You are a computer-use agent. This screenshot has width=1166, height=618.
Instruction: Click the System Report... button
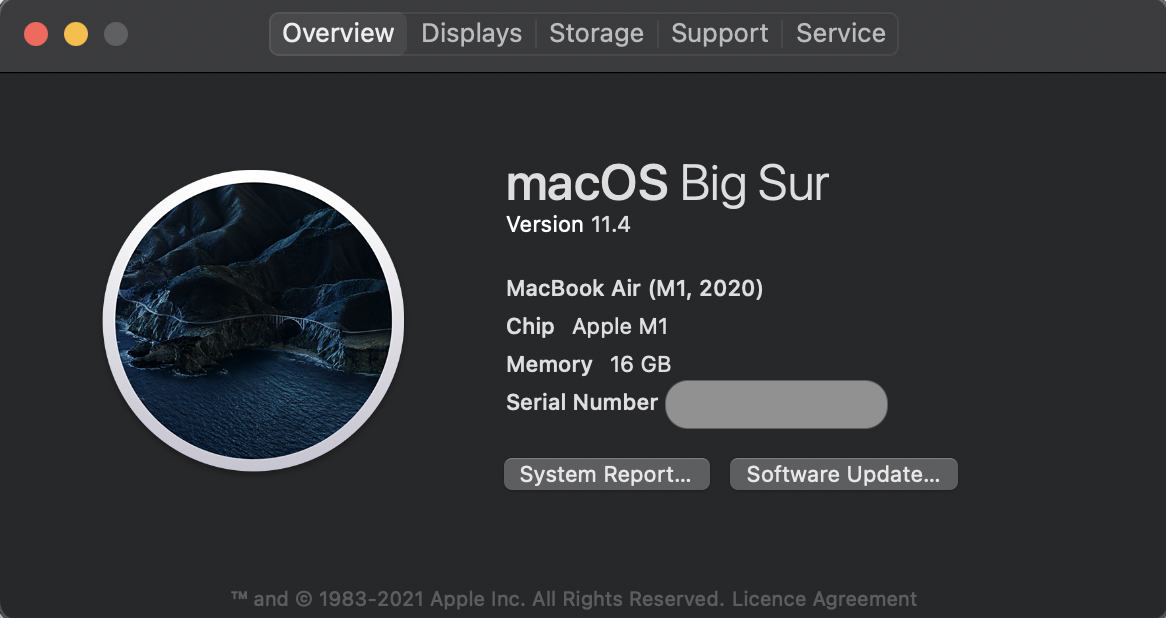tap(607, 474)
